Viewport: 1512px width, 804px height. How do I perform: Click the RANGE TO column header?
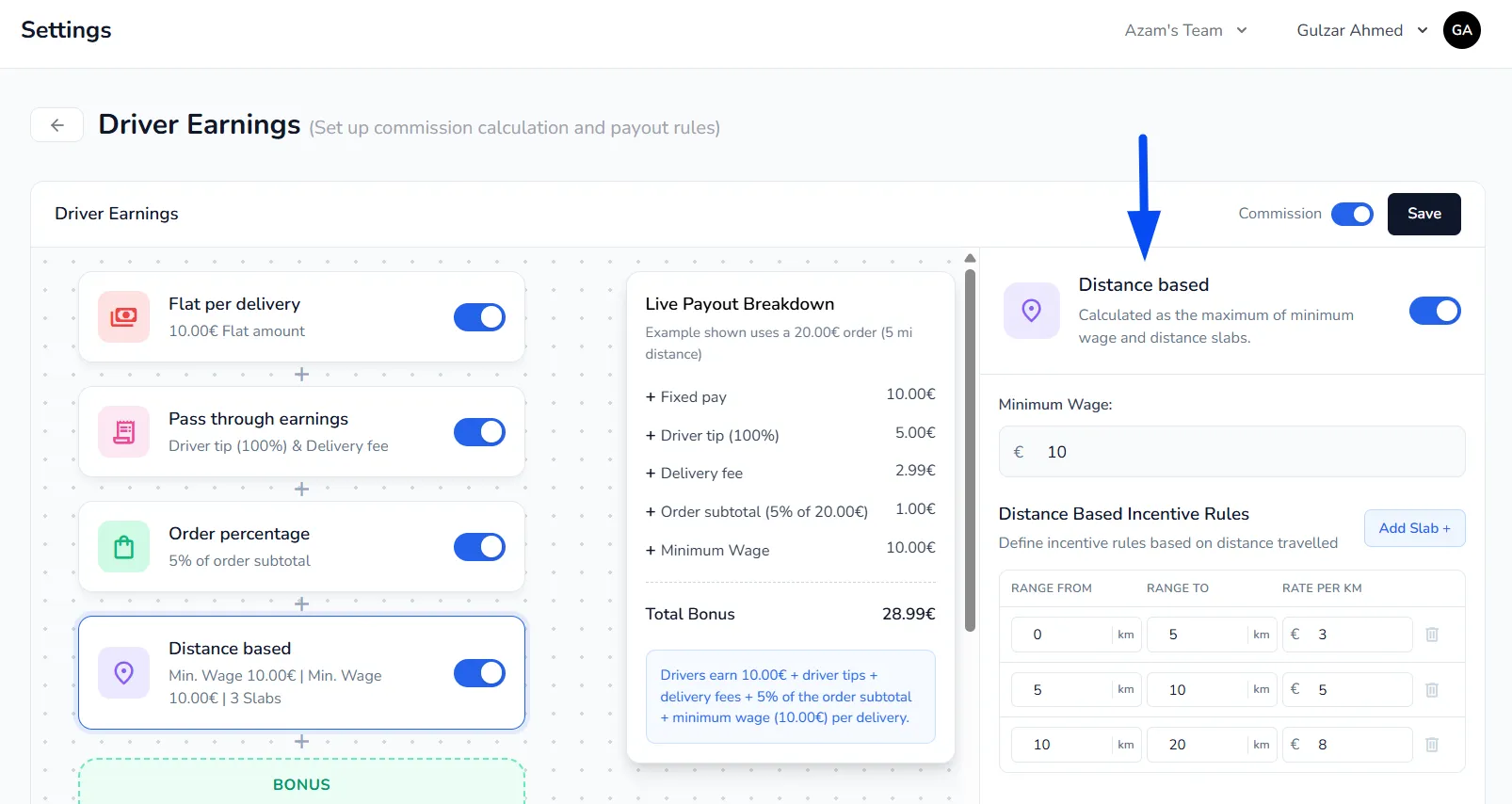(1178, 588)
